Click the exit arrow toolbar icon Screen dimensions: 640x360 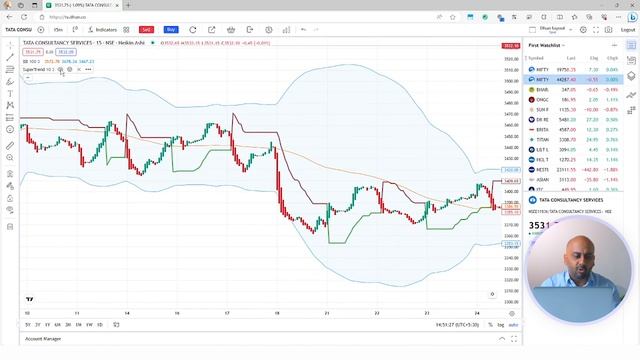click(x=250, y=30)
